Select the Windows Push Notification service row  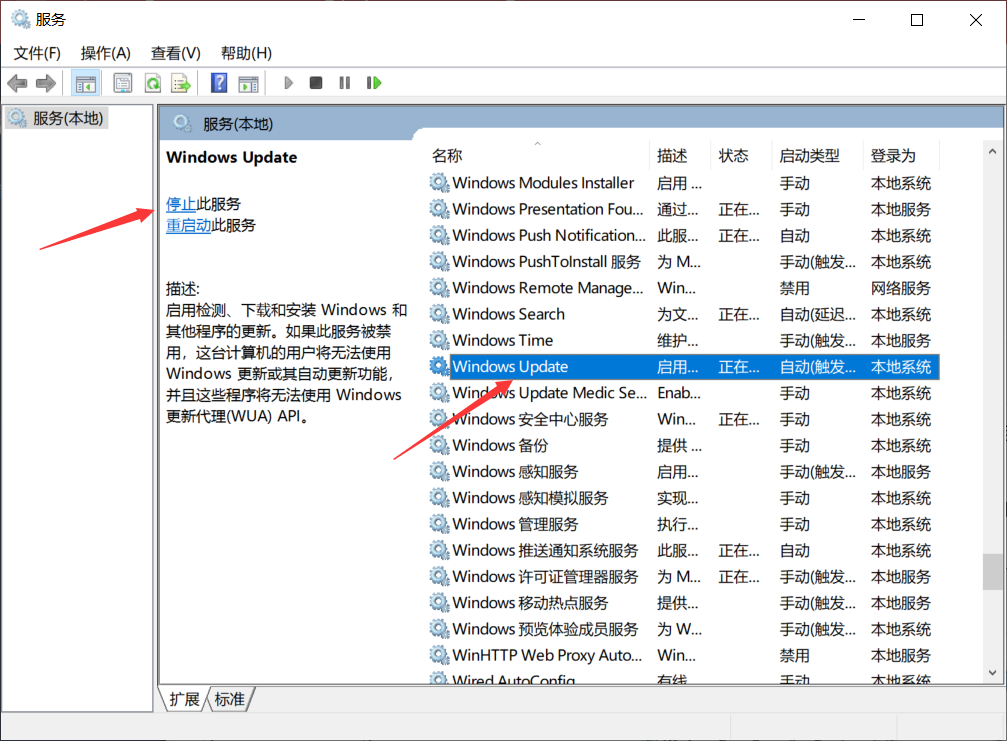tap(683, 236)
